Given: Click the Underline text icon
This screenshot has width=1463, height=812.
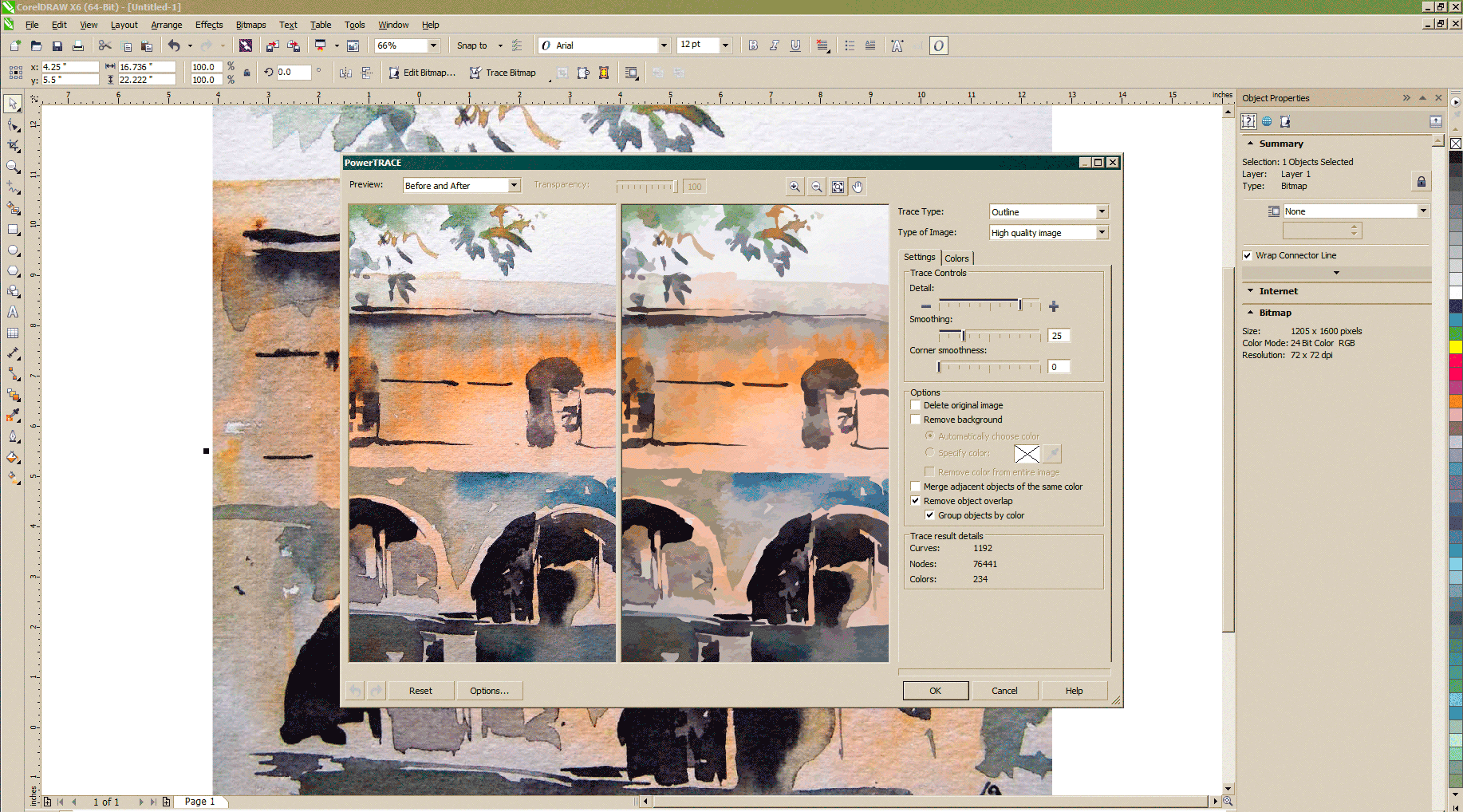Looking at the screenshot, I should coord(795,45).
